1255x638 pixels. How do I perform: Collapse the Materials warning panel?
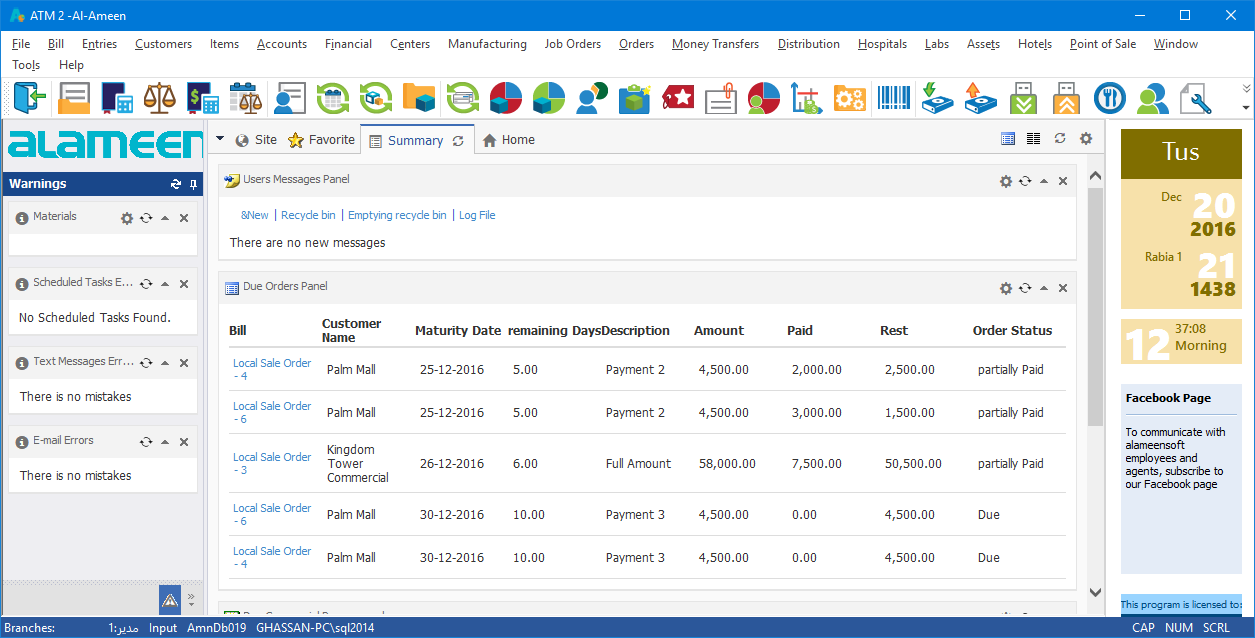coord(165,218)
